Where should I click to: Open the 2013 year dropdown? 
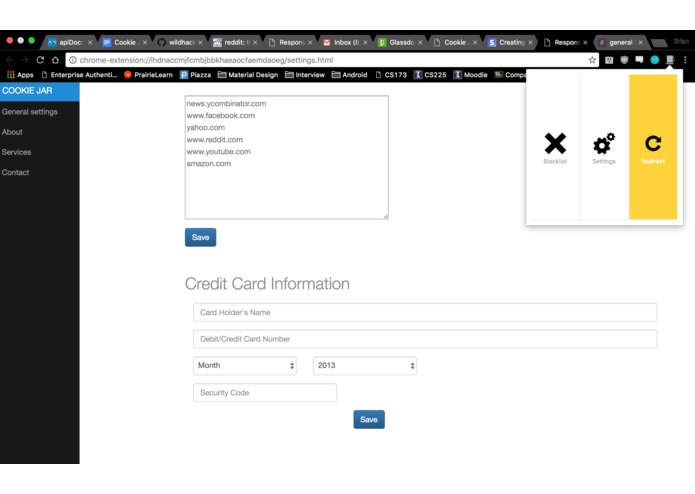pos(365,366)
